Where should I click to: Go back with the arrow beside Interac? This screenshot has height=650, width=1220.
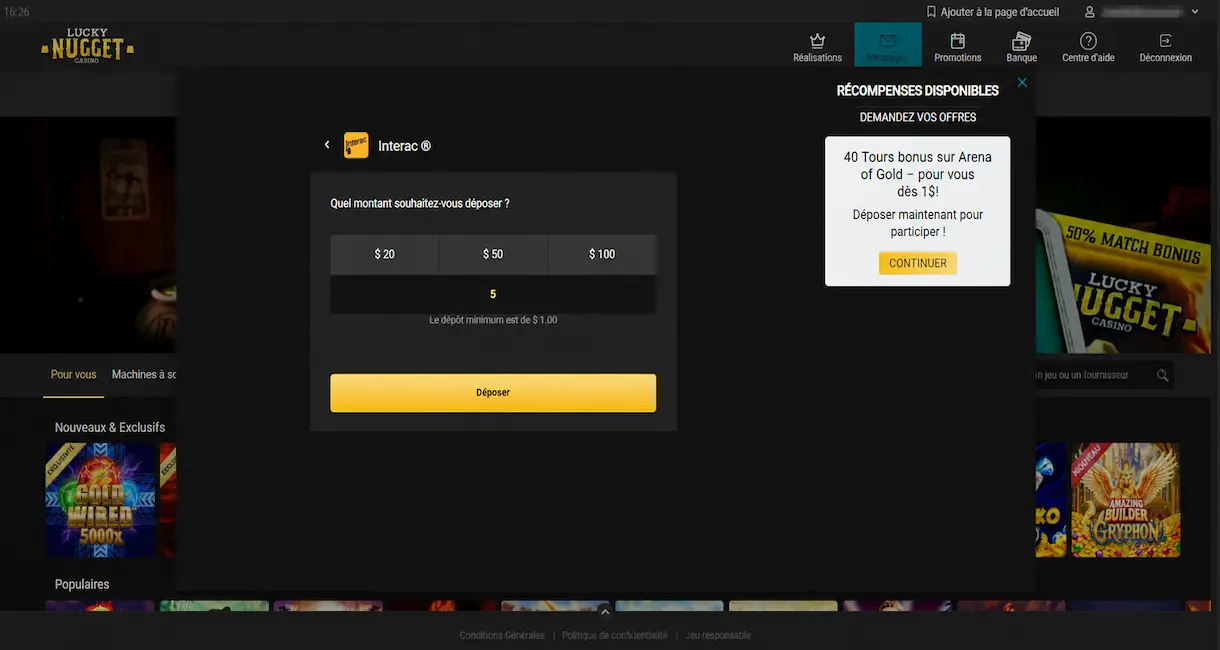tap(327, 145)
